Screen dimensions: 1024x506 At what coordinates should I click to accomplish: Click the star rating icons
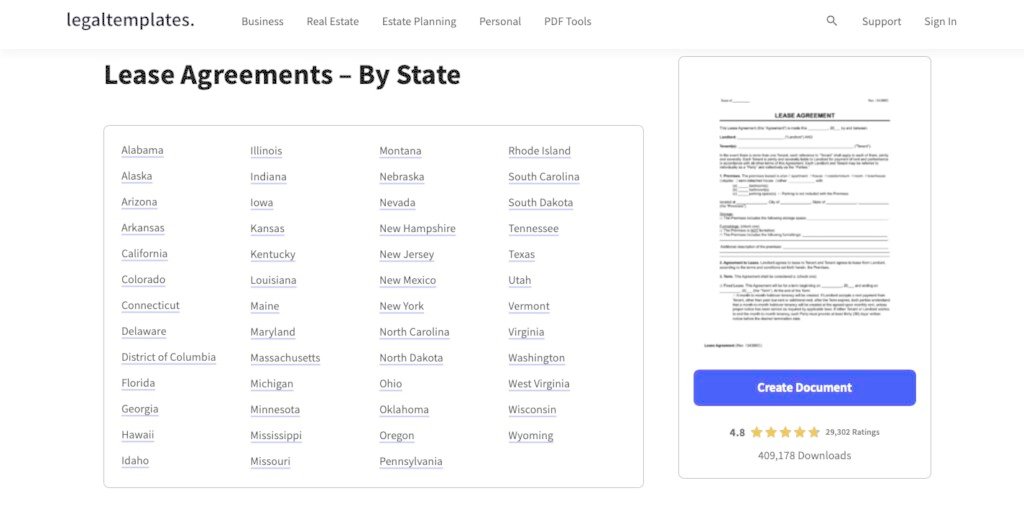(x=785, y=433)
